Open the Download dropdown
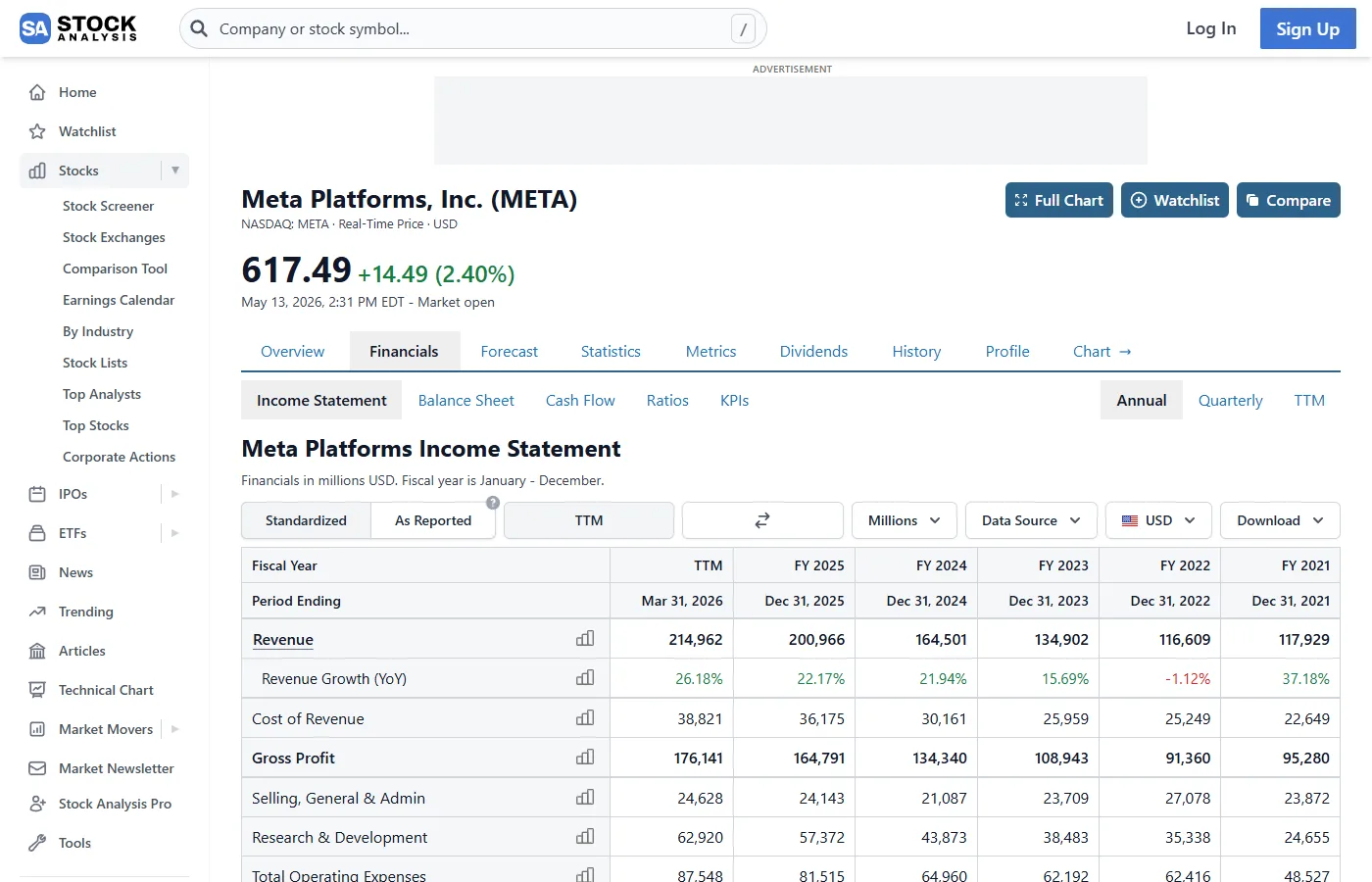Image resolution: width=1372 pixels, height=882 pixels. (1280, 520)
